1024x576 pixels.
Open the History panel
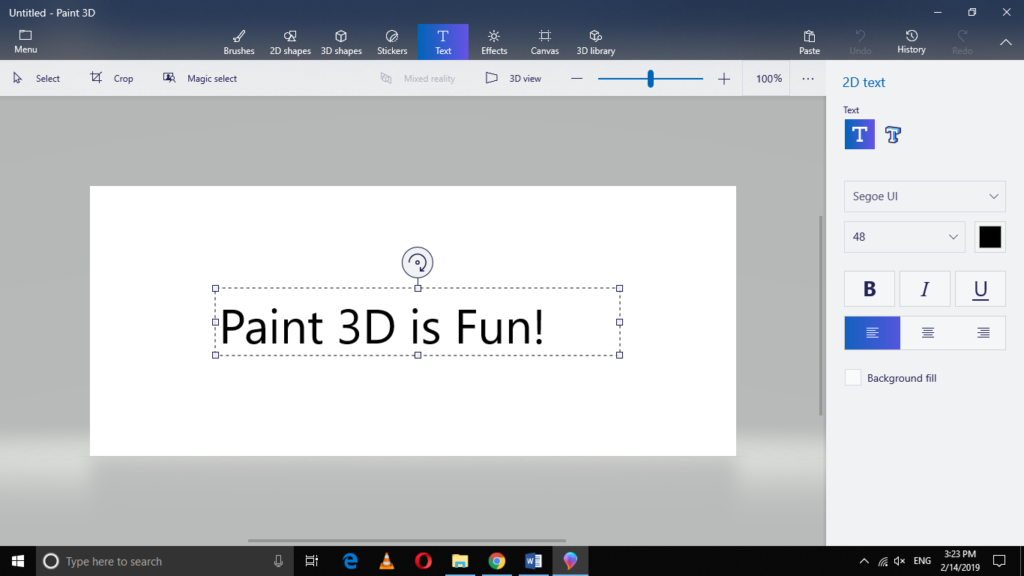tap(911, 41)
